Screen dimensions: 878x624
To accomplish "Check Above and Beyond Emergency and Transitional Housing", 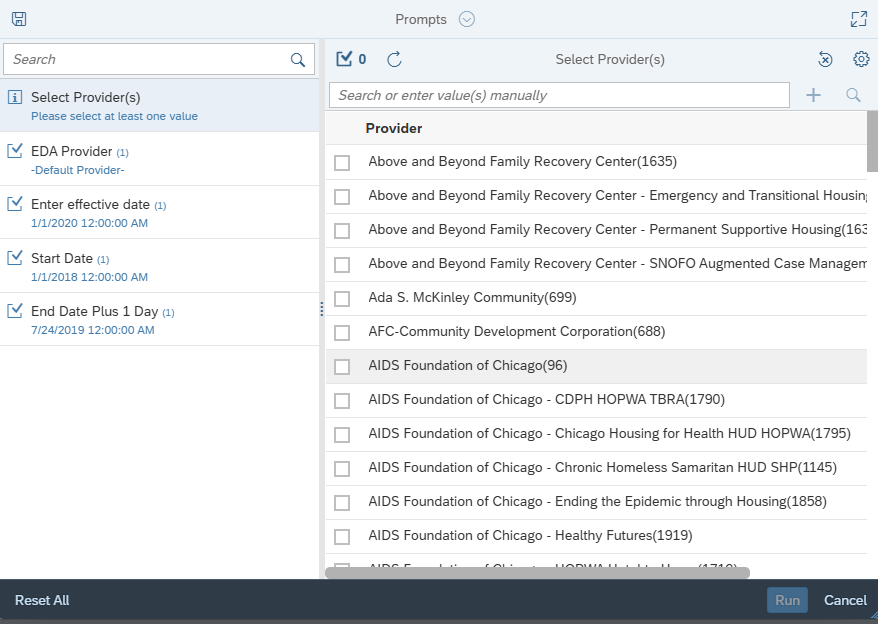I will coord(342,197).
